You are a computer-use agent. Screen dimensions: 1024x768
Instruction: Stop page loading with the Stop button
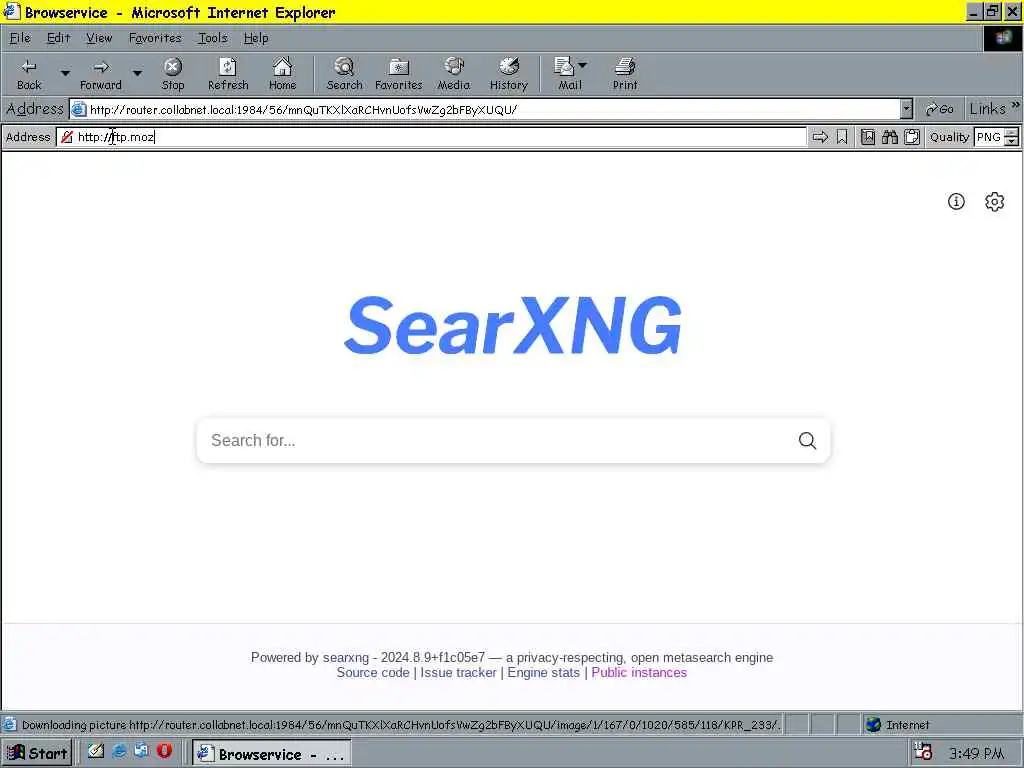(x=173, y=74)
